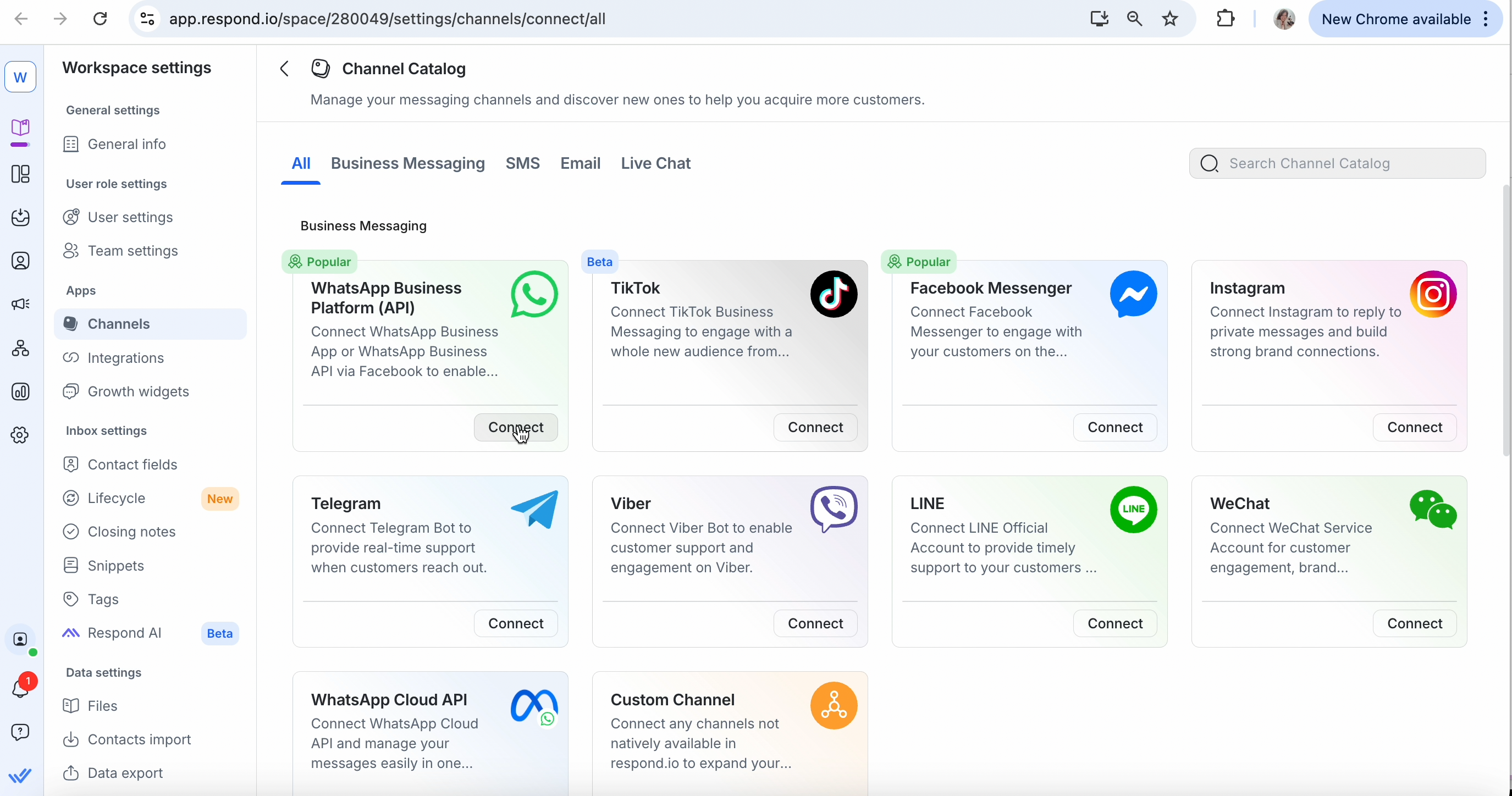Open Chrome's three-dot browser menu
This screenshot has height=796, width=1512.
coord(1486,19)
